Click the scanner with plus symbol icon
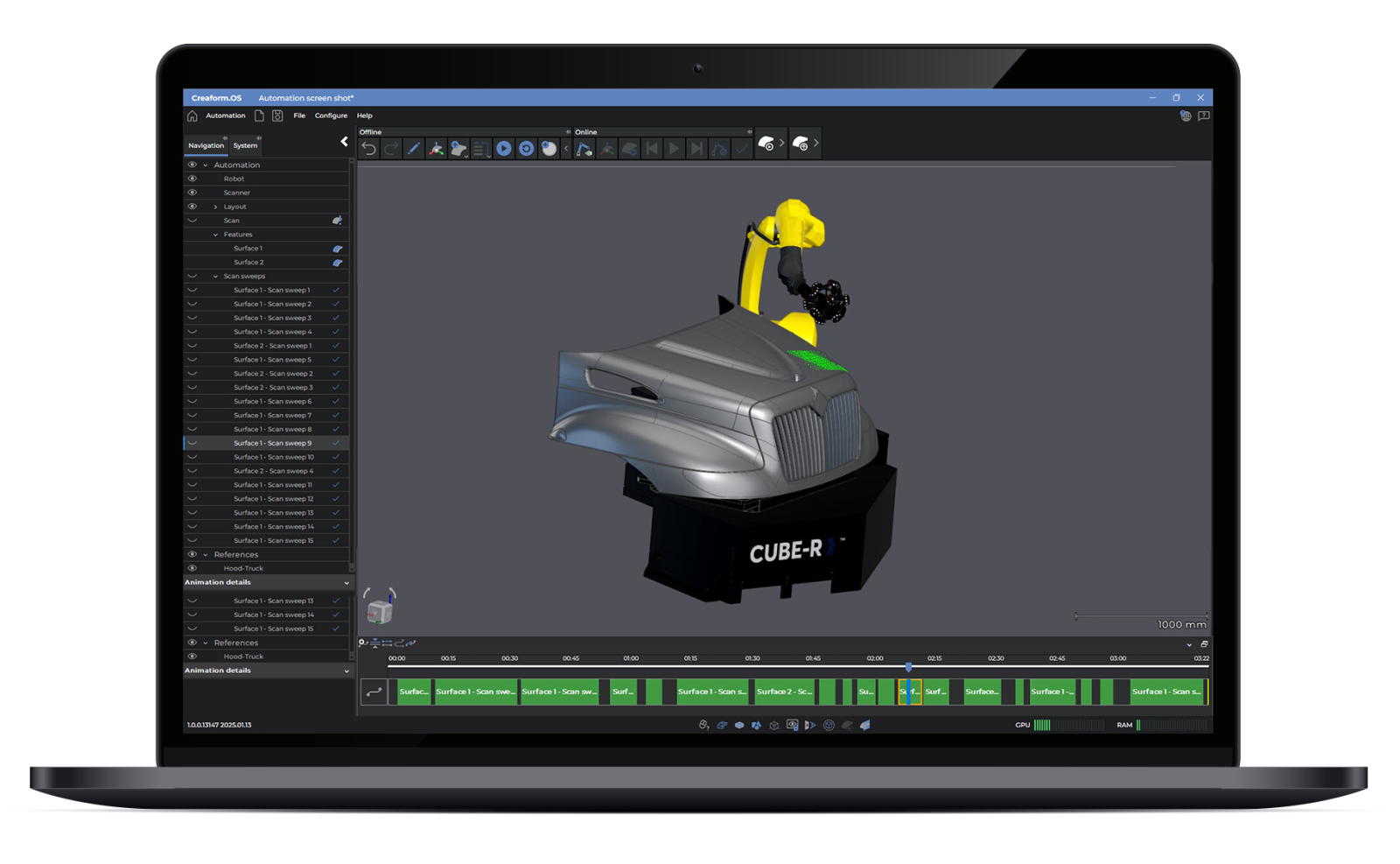The height and width of the screenshot is (864, 1400). [x=800, y=143]
